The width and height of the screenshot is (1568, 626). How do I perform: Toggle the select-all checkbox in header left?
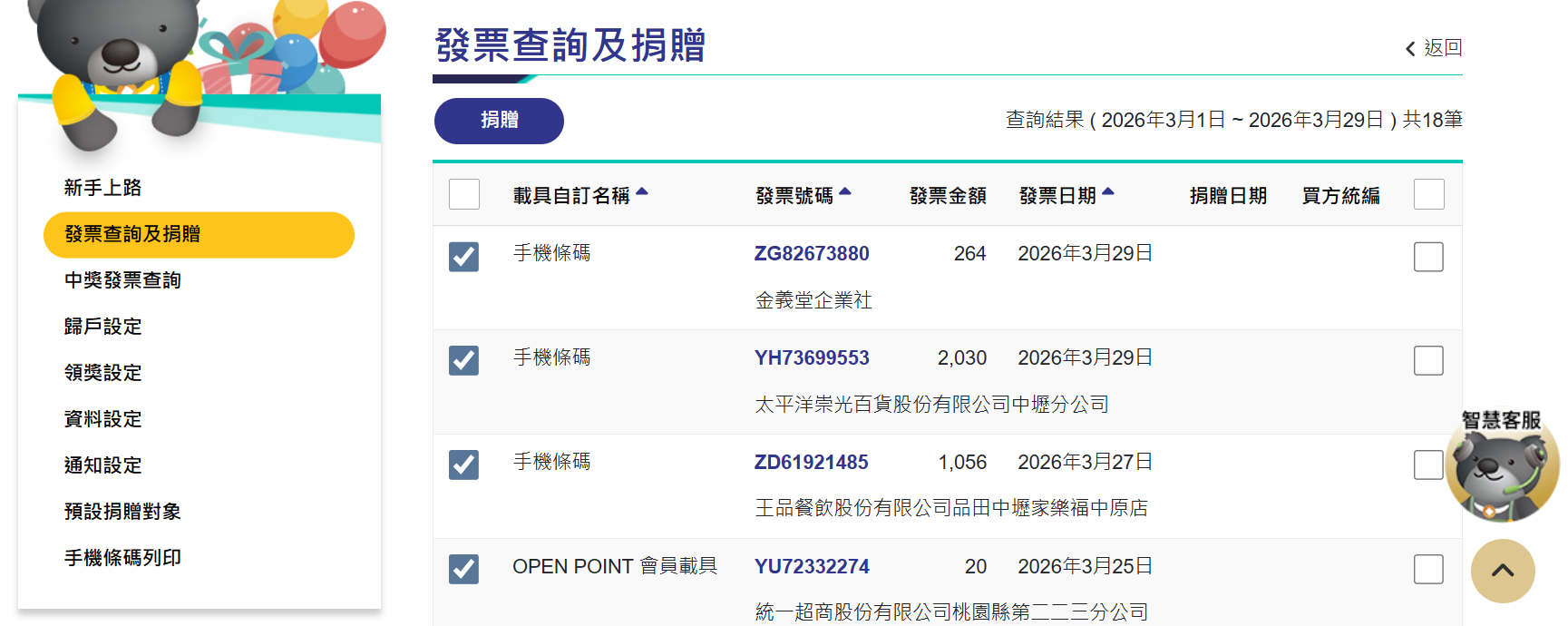464,194
